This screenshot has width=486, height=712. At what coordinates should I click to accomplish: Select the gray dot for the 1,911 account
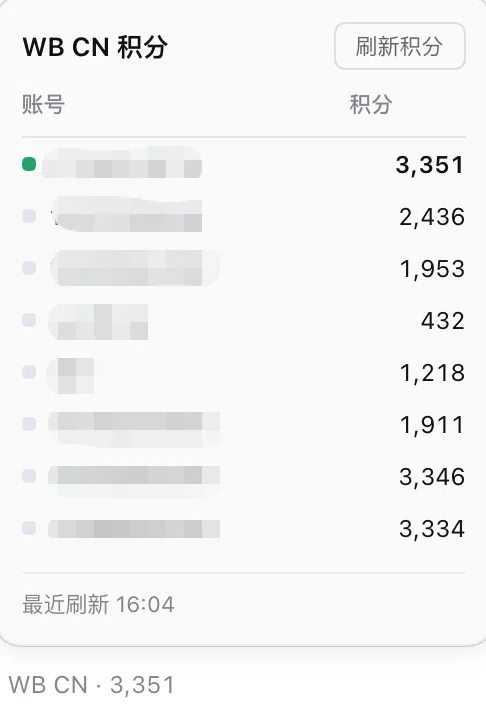(x=29, y=424)
